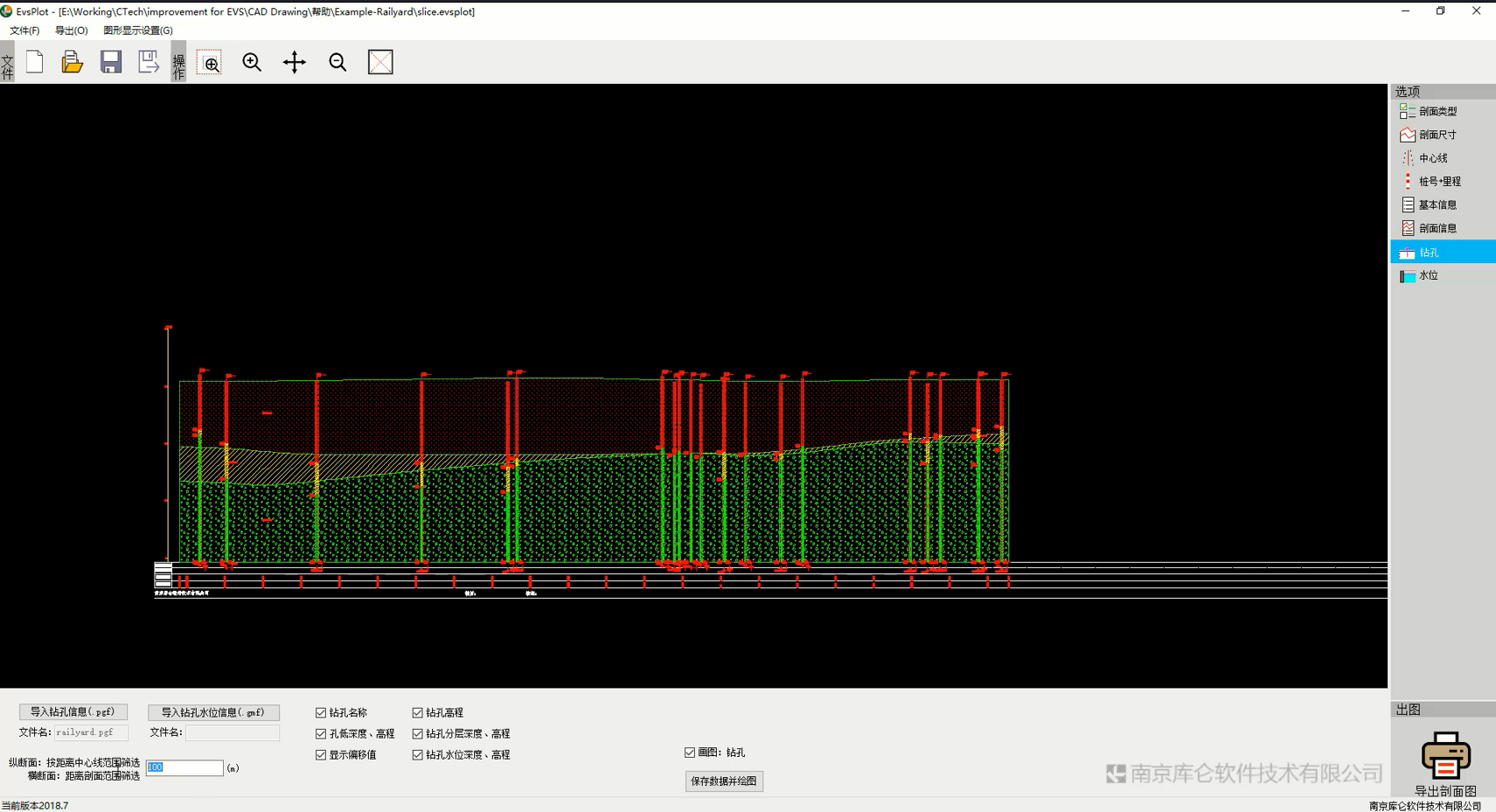This screenshot has width=1496, height=812.
Task: Activate the zoom in magnifier tool
Action: click(x=252, y=62)
